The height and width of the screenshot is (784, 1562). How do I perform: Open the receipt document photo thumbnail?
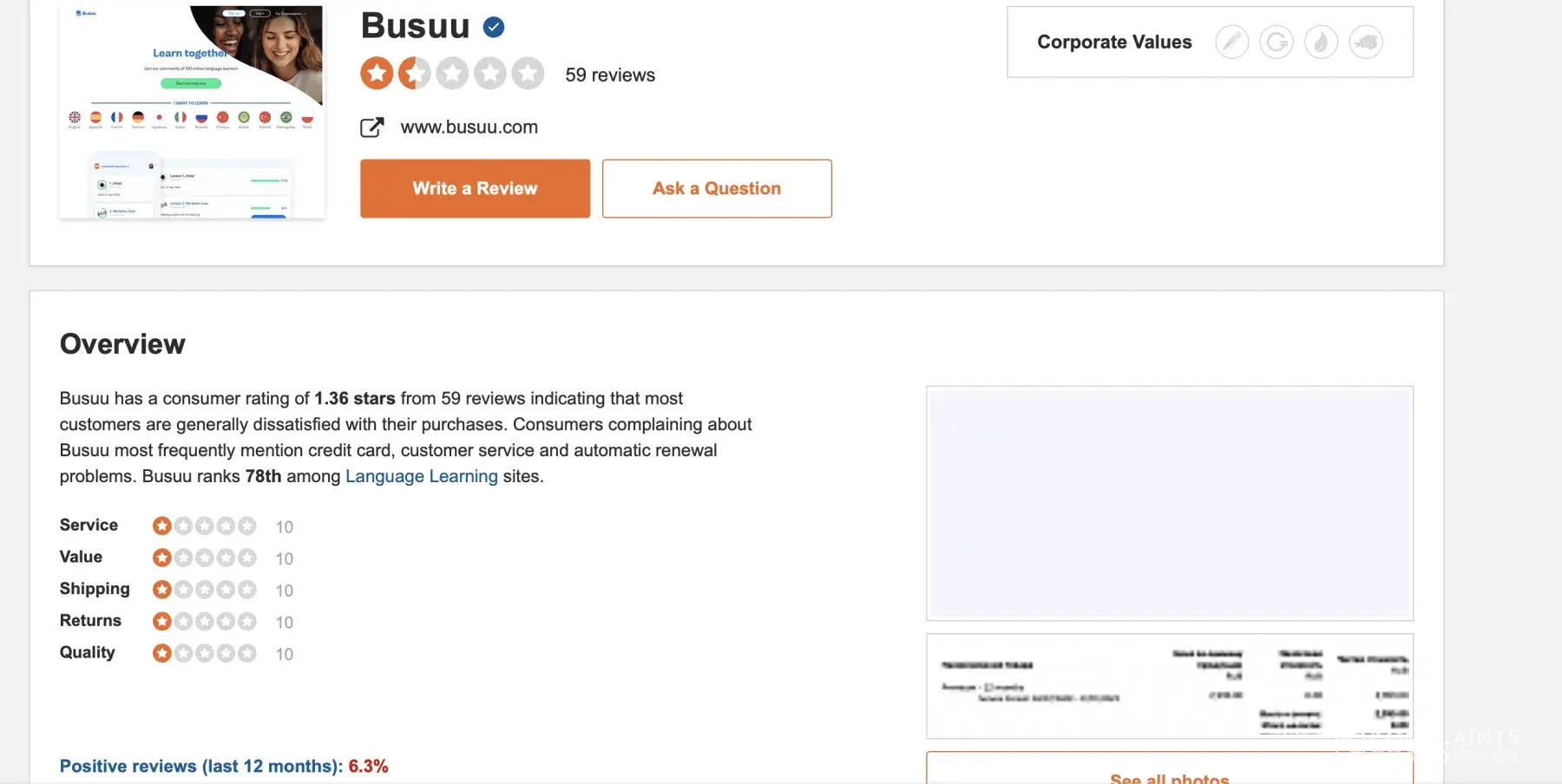pos(1169,686)
